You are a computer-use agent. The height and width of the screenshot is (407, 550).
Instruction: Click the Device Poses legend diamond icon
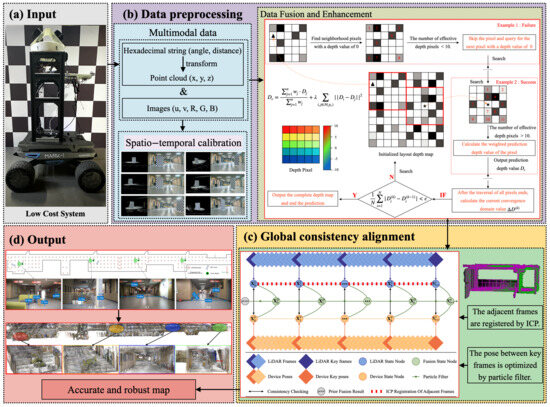click(x=256, y=376)
